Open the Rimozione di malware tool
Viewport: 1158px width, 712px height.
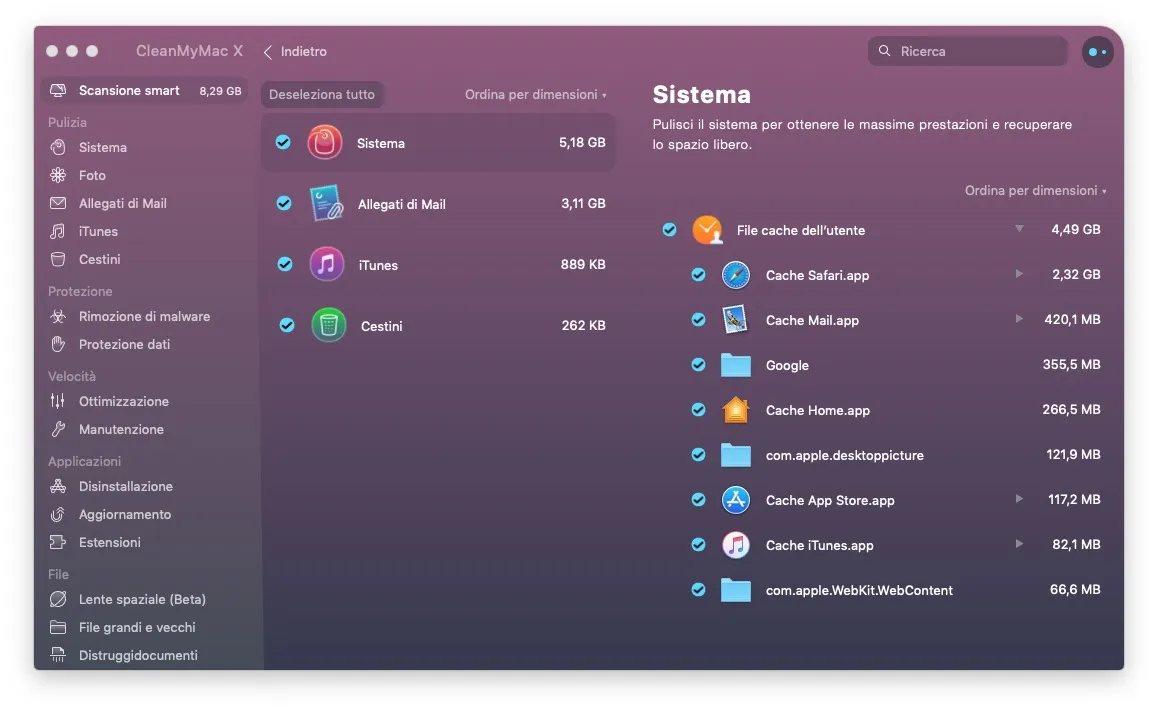pos(145,316)
